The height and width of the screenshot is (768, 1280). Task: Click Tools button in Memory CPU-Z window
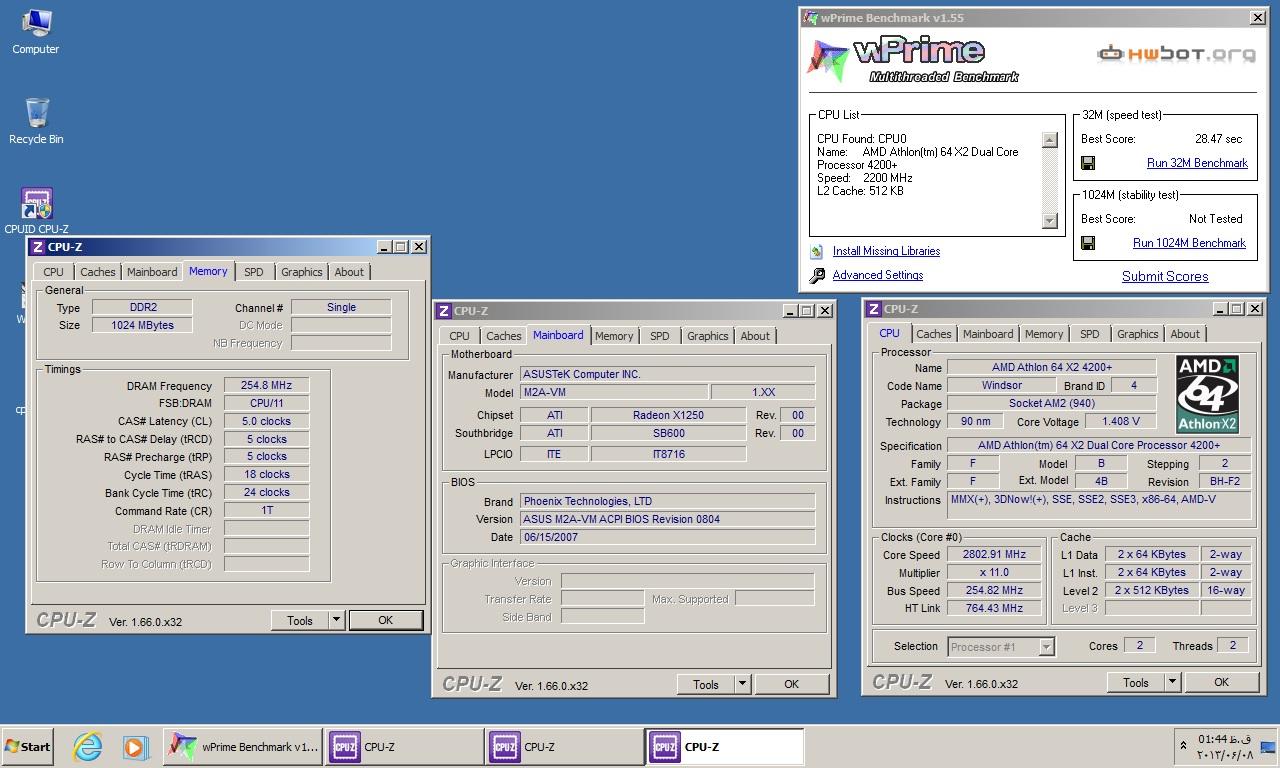300,621
